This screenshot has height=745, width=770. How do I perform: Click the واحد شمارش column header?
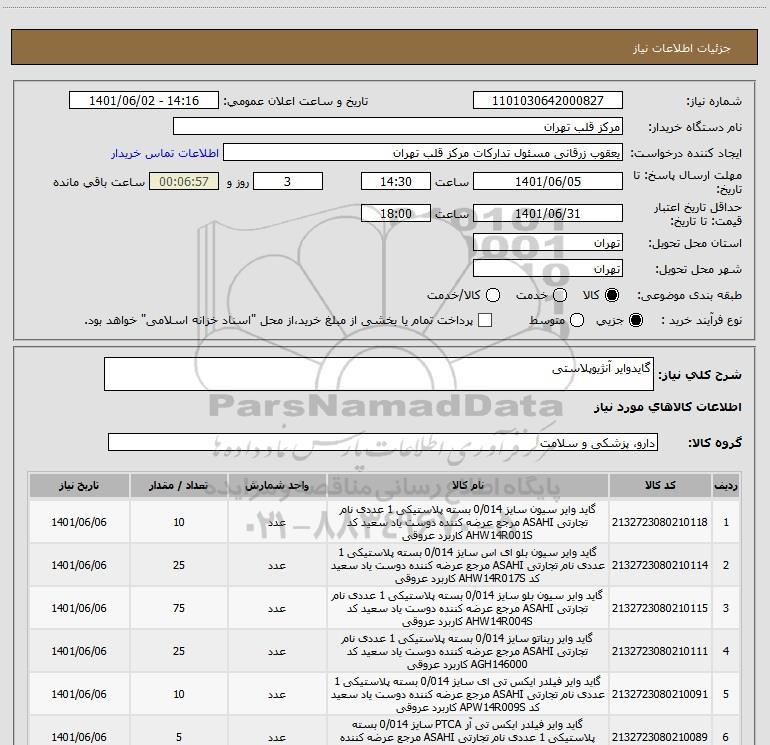pos(277,486)
